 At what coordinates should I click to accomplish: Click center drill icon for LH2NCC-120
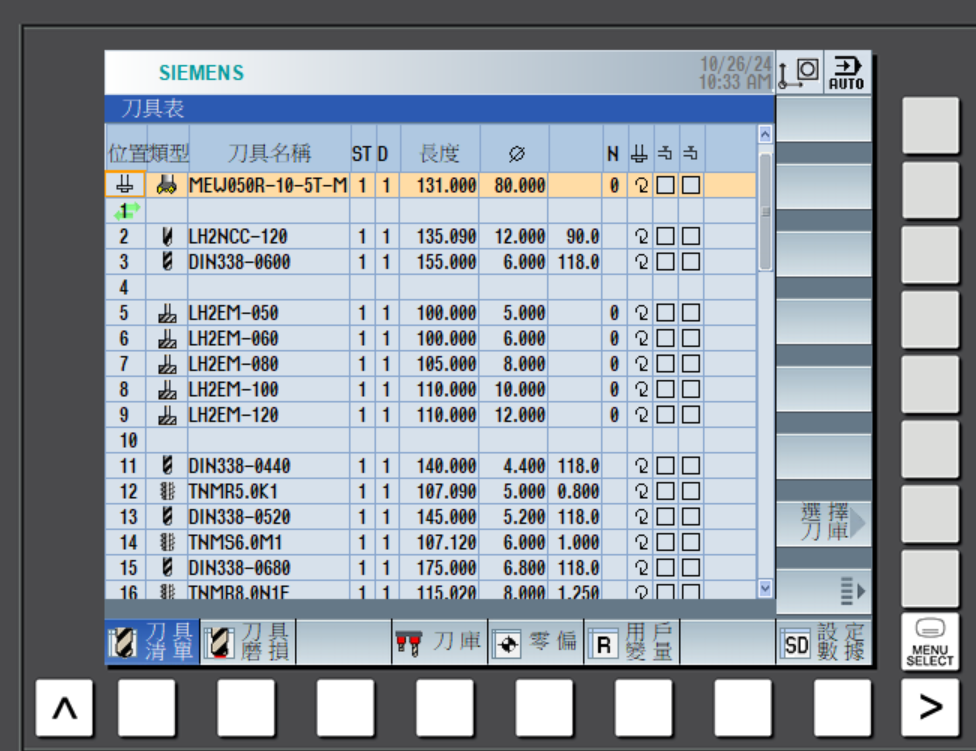pos(166,236)
